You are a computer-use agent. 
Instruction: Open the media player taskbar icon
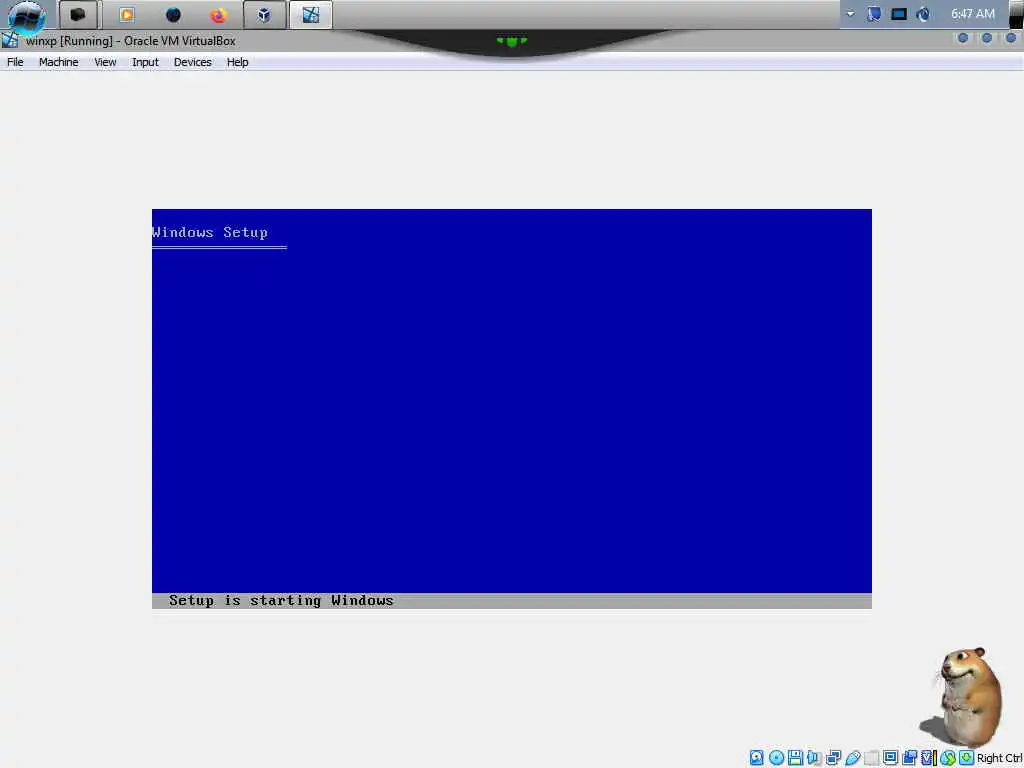[127, 14]
